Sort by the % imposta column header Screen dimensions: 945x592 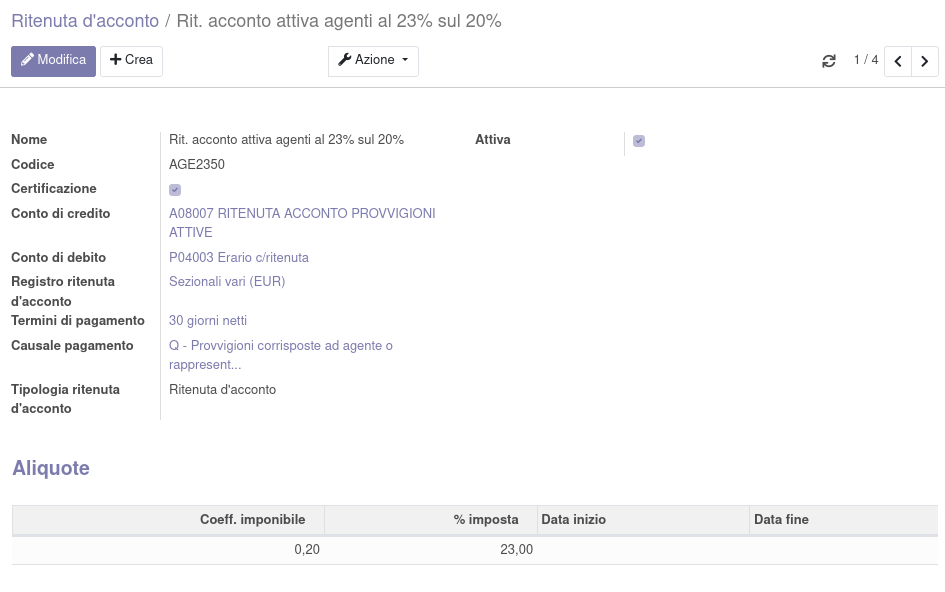pos(486,520)
